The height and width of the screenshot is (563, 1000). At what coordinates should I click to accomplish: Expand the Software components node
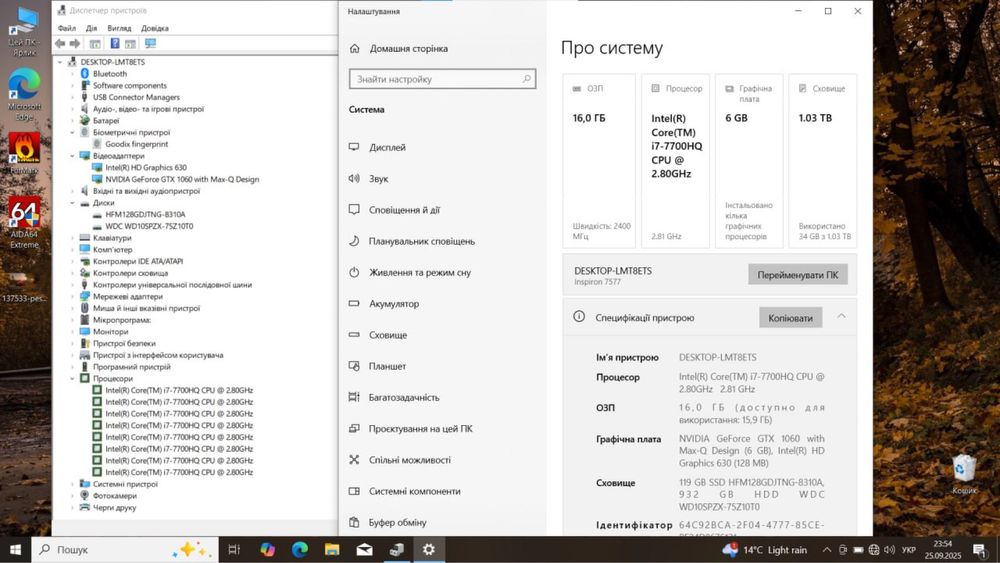tap(72, 85)
